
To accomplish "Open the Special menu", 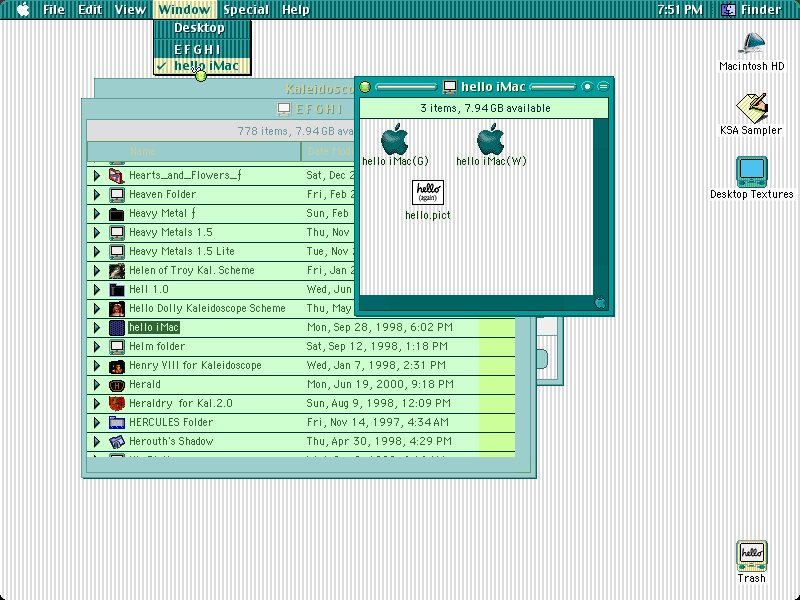I will click(246, 10).
